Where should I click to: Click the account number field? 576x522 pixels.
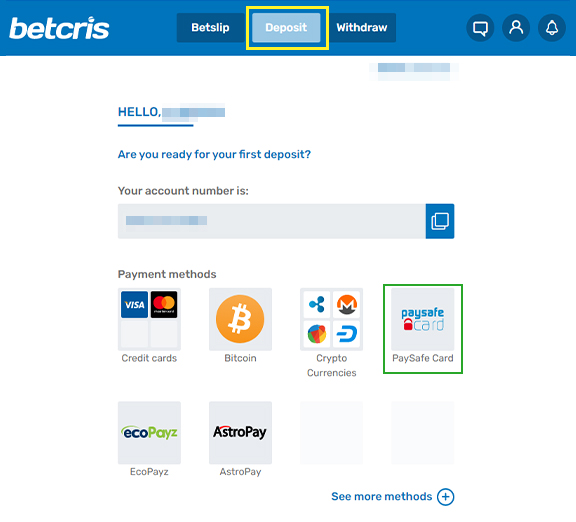[272, 221]
